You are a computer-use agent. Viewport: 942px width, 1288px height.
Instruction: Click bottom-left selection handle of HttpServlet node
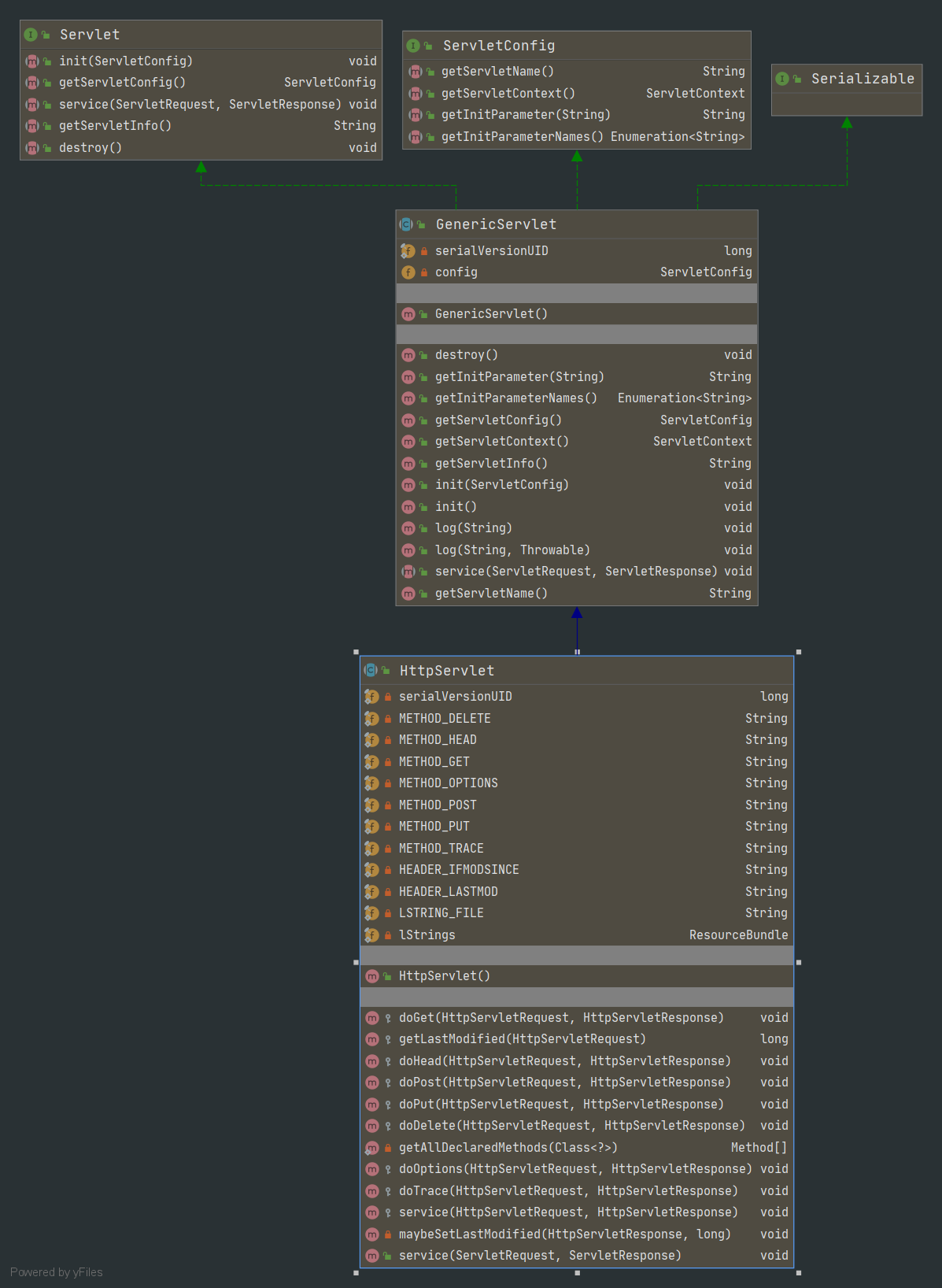pyautogui.click(x=356, y=1272)
